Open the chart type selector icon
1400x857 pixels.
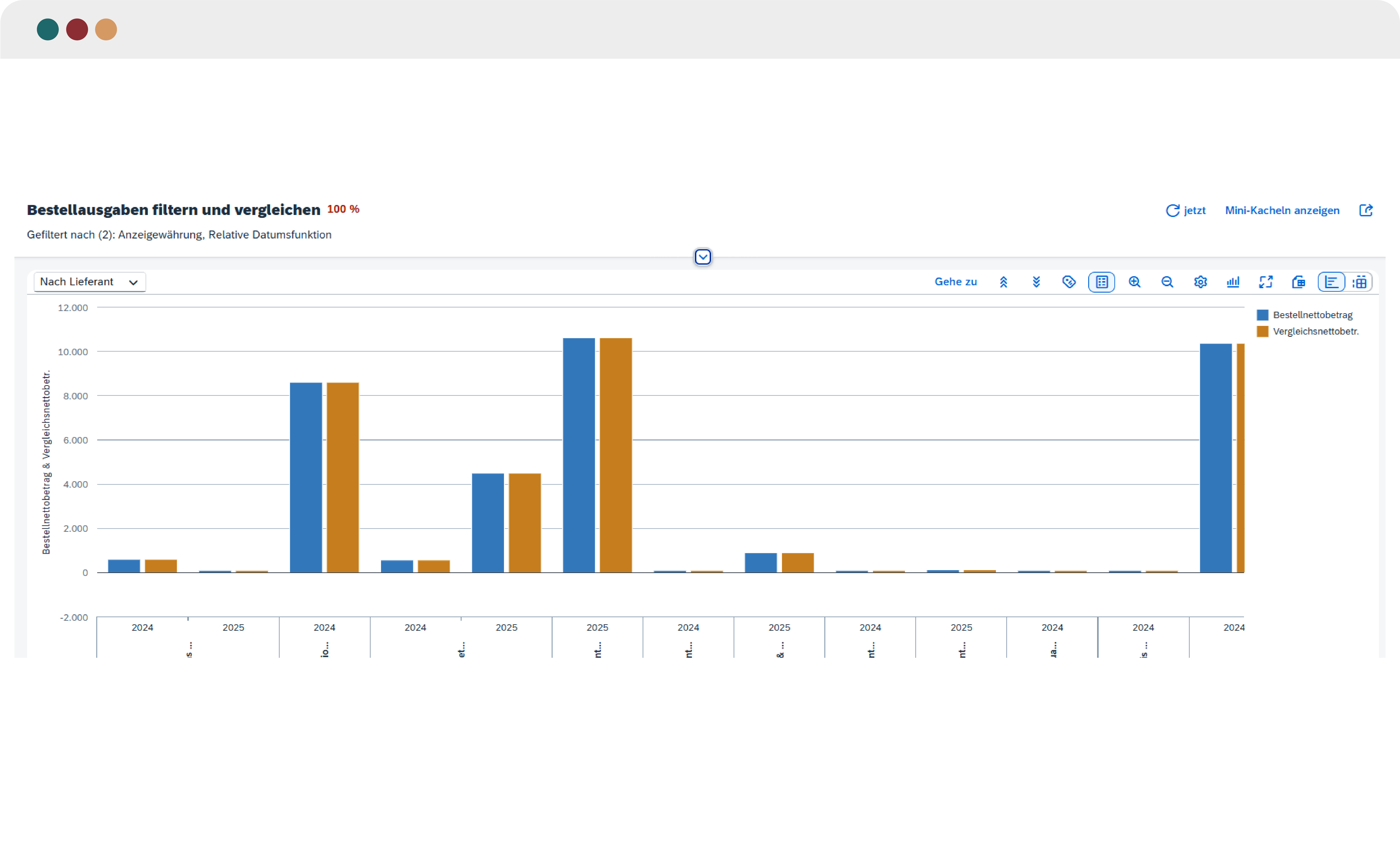[1233, 282]
